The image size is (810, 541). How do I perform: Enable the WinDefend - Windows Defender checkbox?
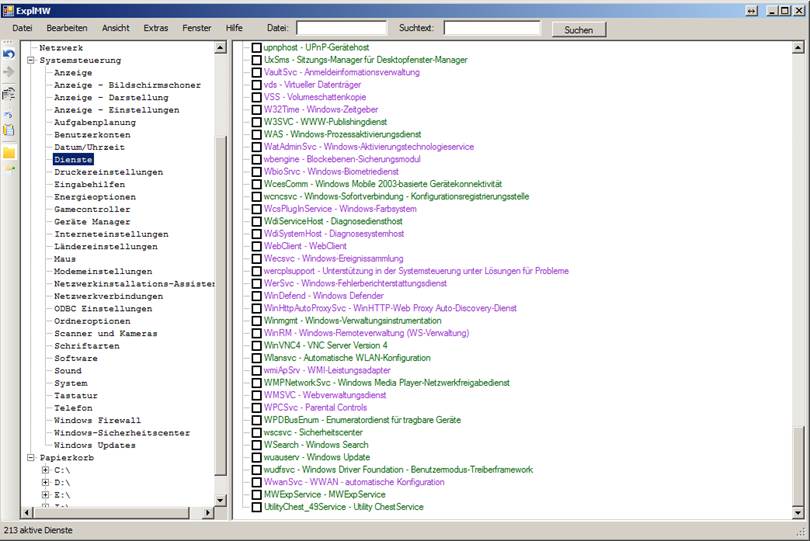click(256, 296)
